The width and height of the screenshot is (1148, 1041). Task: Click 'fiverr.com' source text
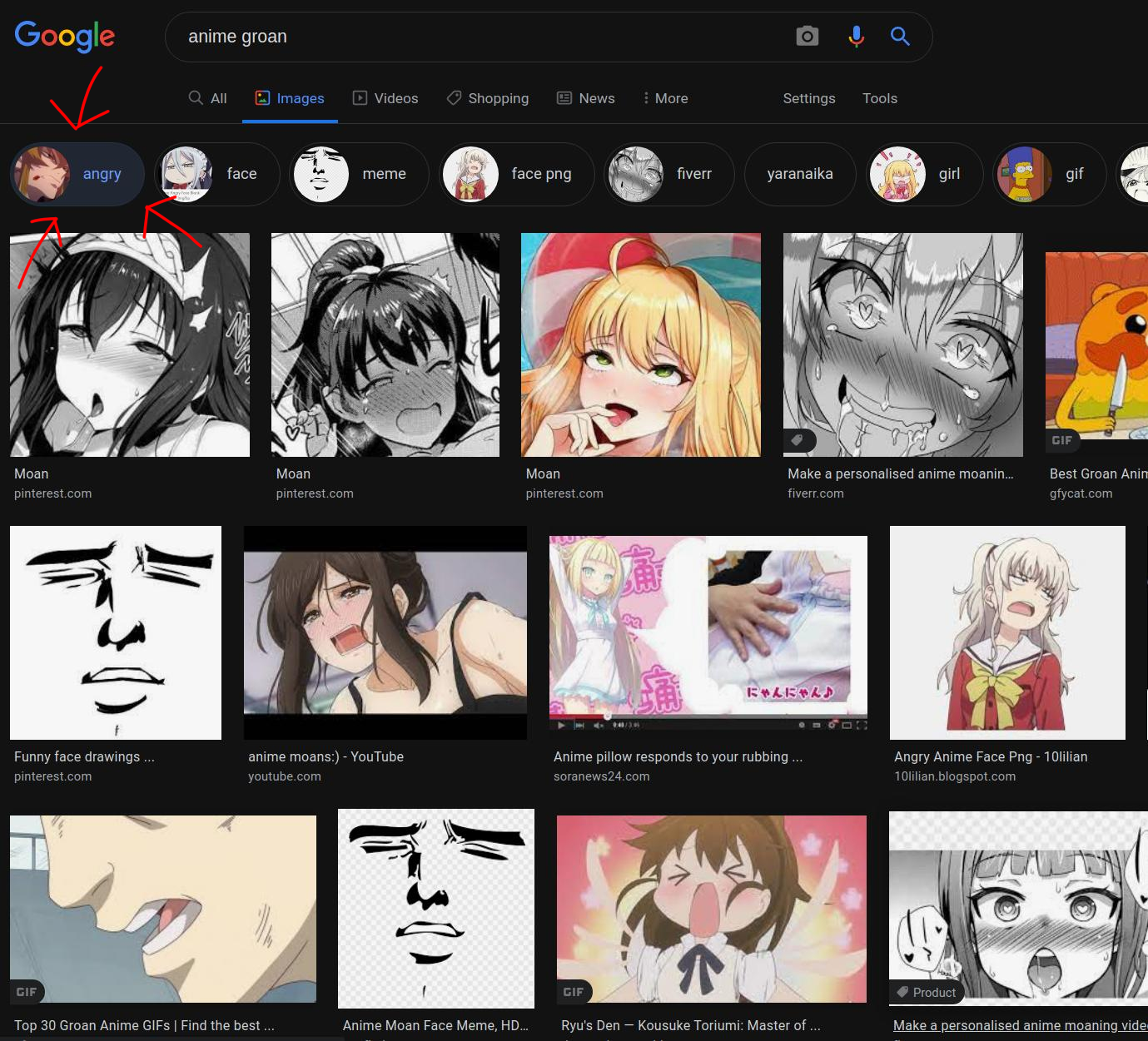point(815,493)
